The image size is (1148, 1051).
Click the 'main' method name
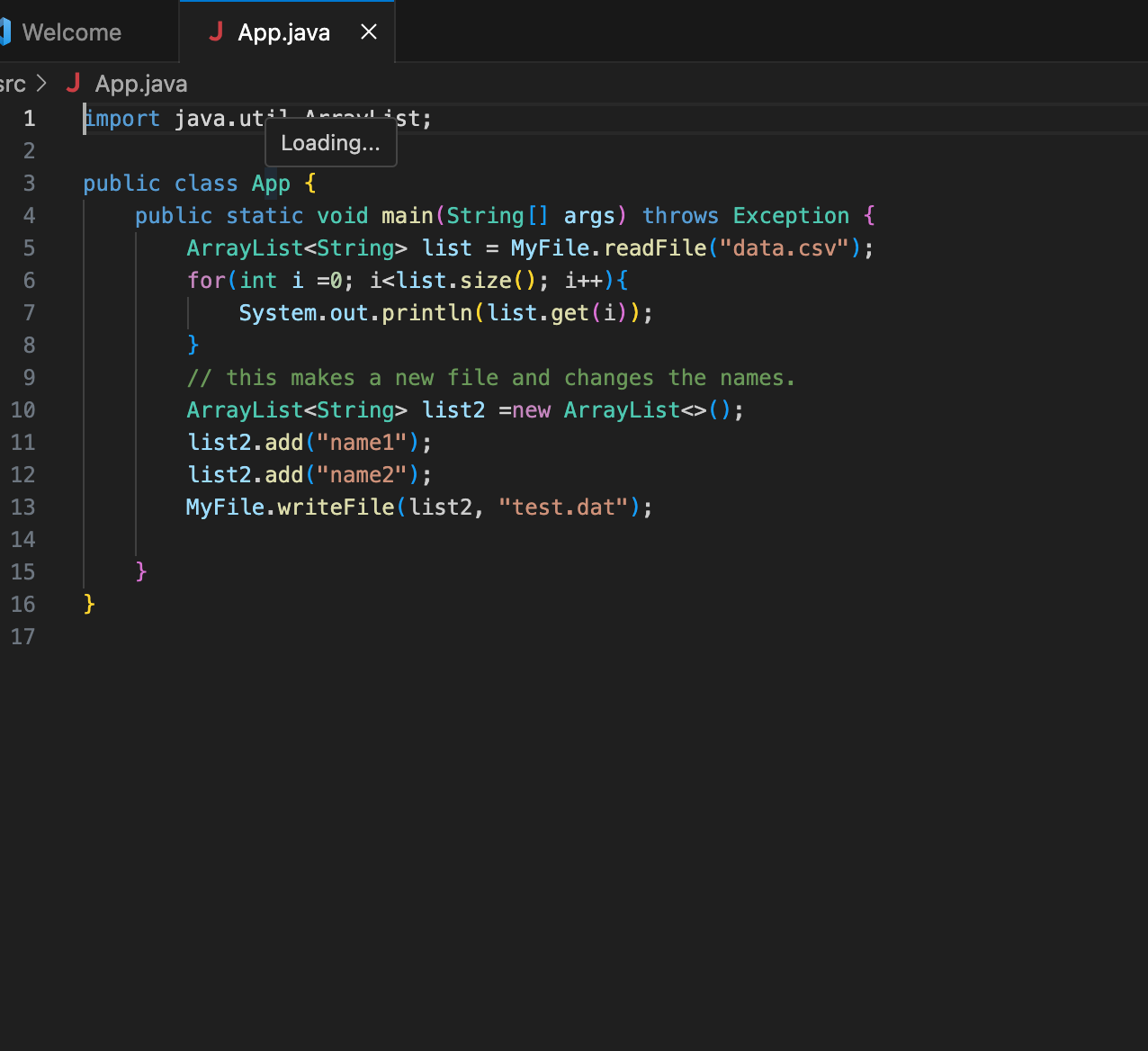(x=408, y=216)
